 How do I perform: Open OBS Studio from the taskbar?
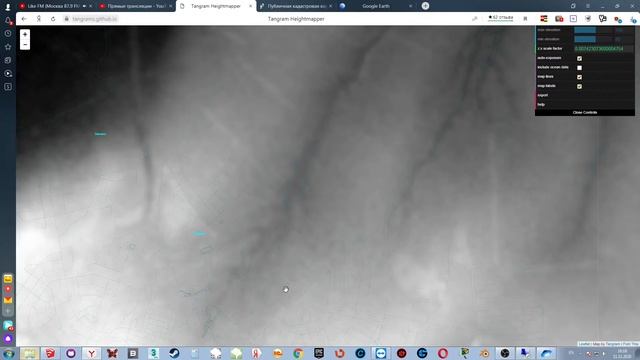[505, 353]
